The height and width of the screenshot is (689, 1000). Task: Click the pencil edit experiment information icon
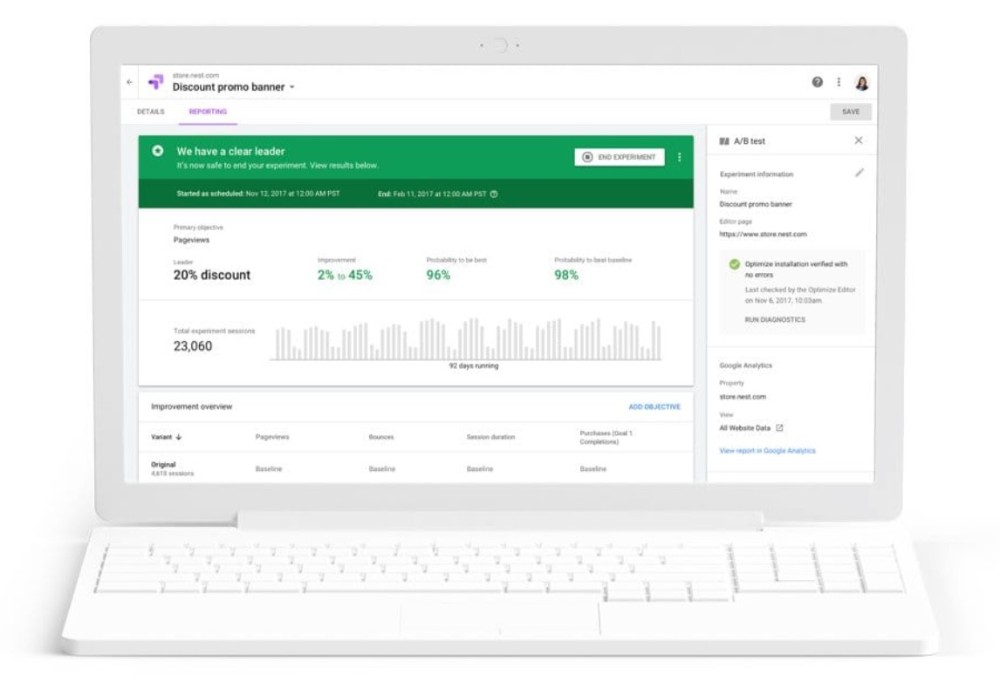[x=859, y=173]
